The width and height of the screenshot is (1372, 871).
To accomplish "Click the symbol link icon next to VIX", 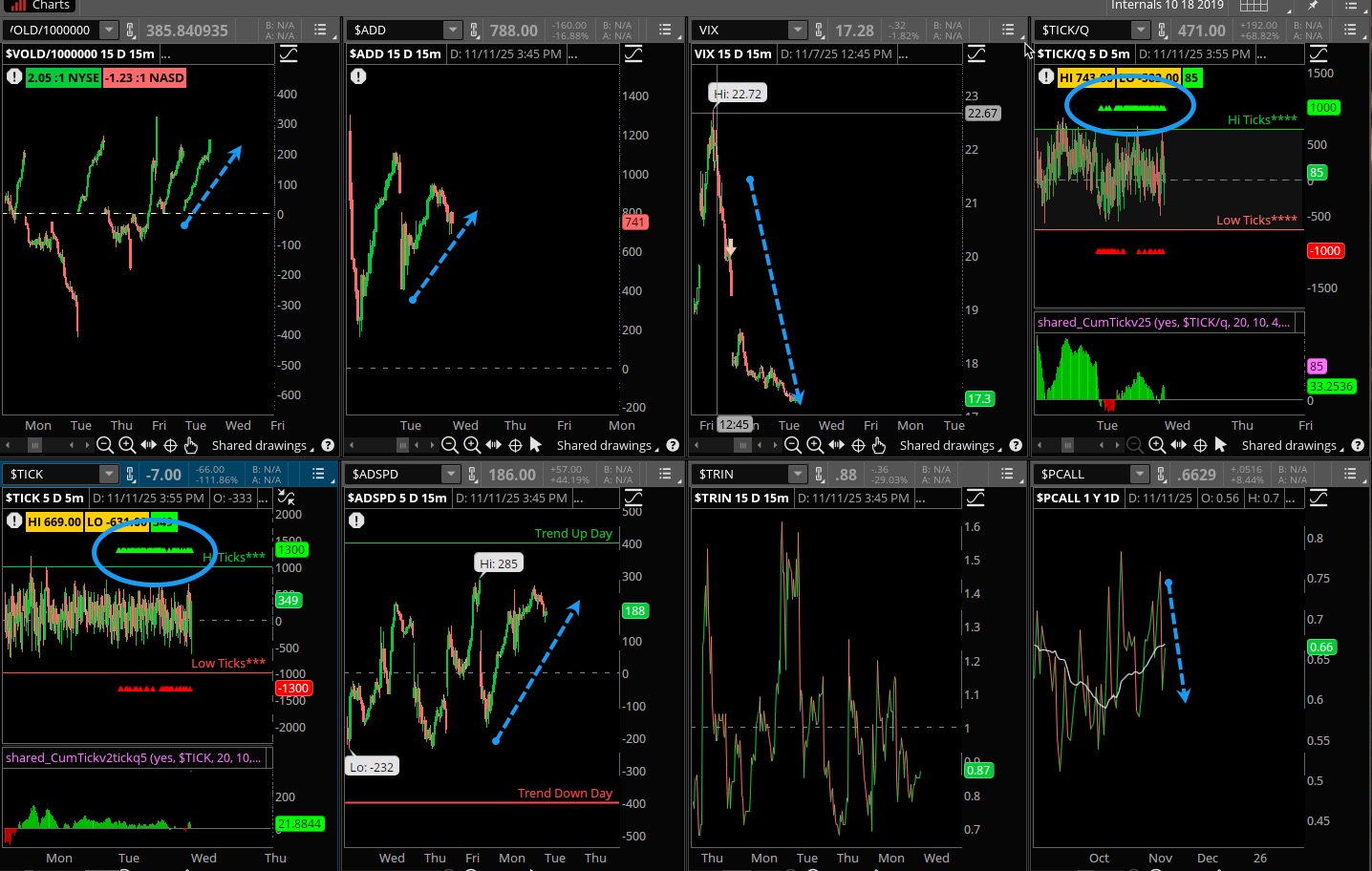I will pos(819,31).
